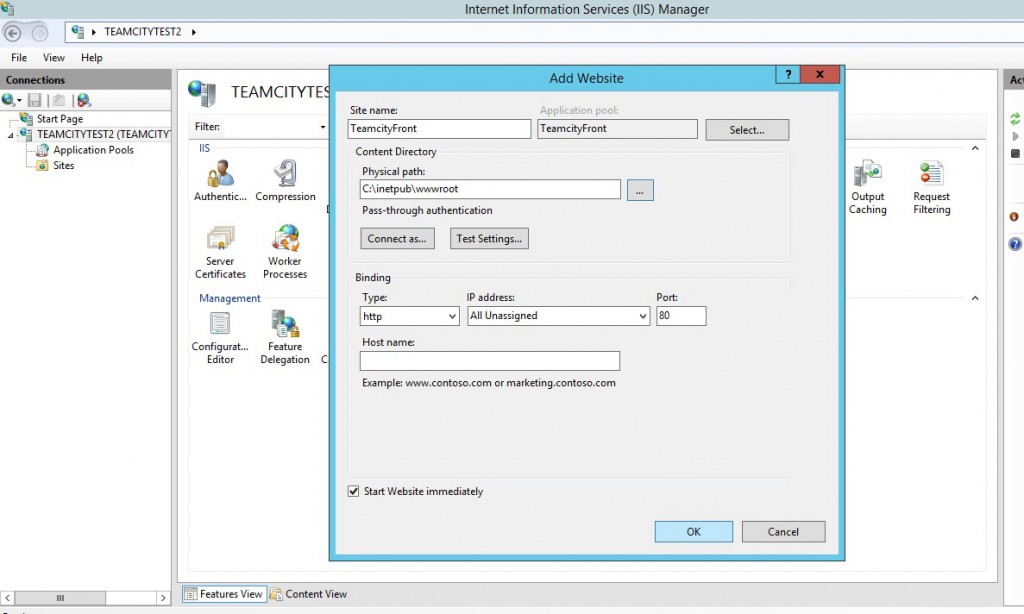Switch to Content View tab
This screenshot has width=1024, height=614.
point(309,594)
